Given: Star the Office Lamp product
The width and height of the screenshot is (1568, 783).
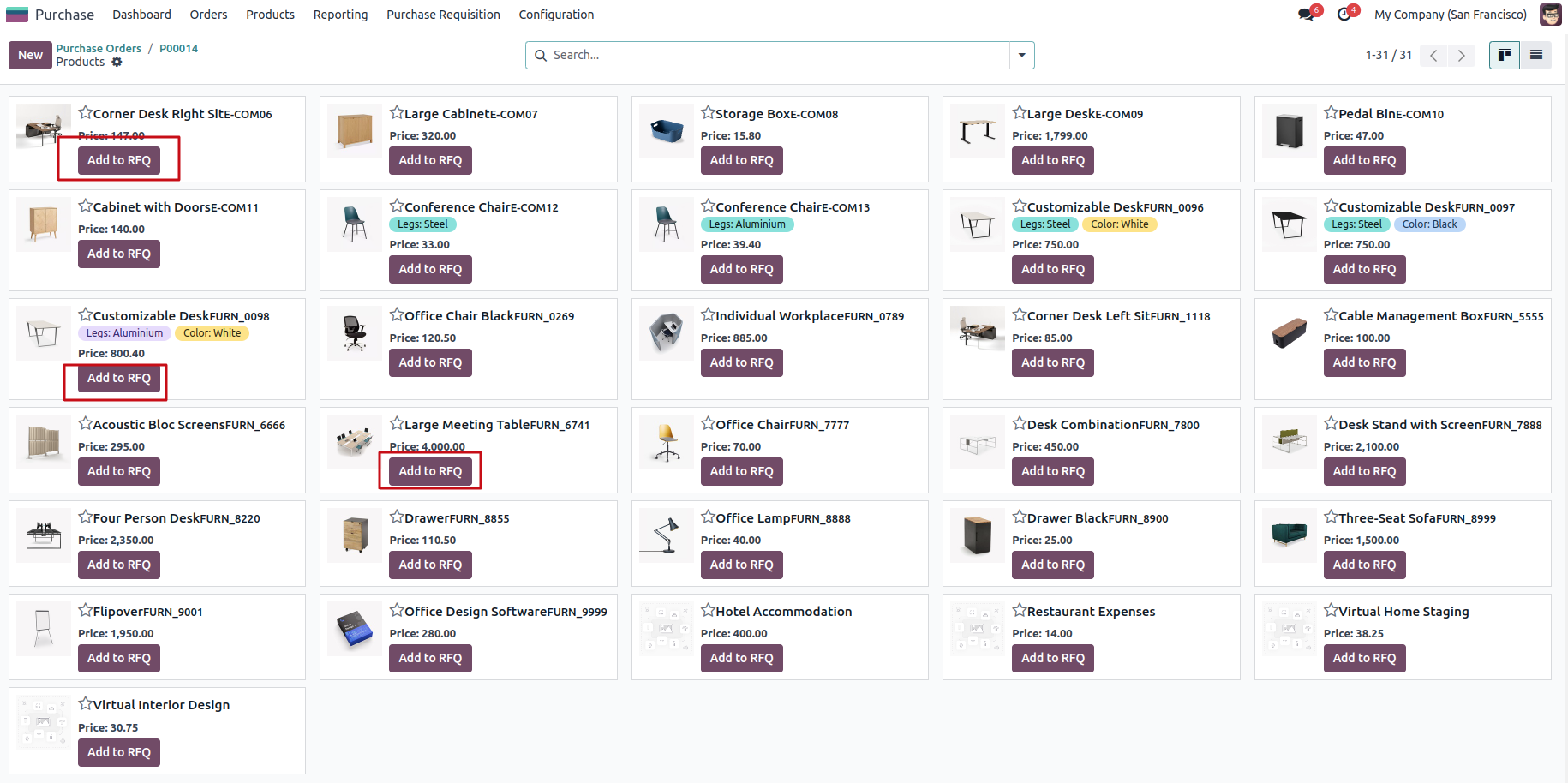Looking at the screenshot, I should [708, 517].
